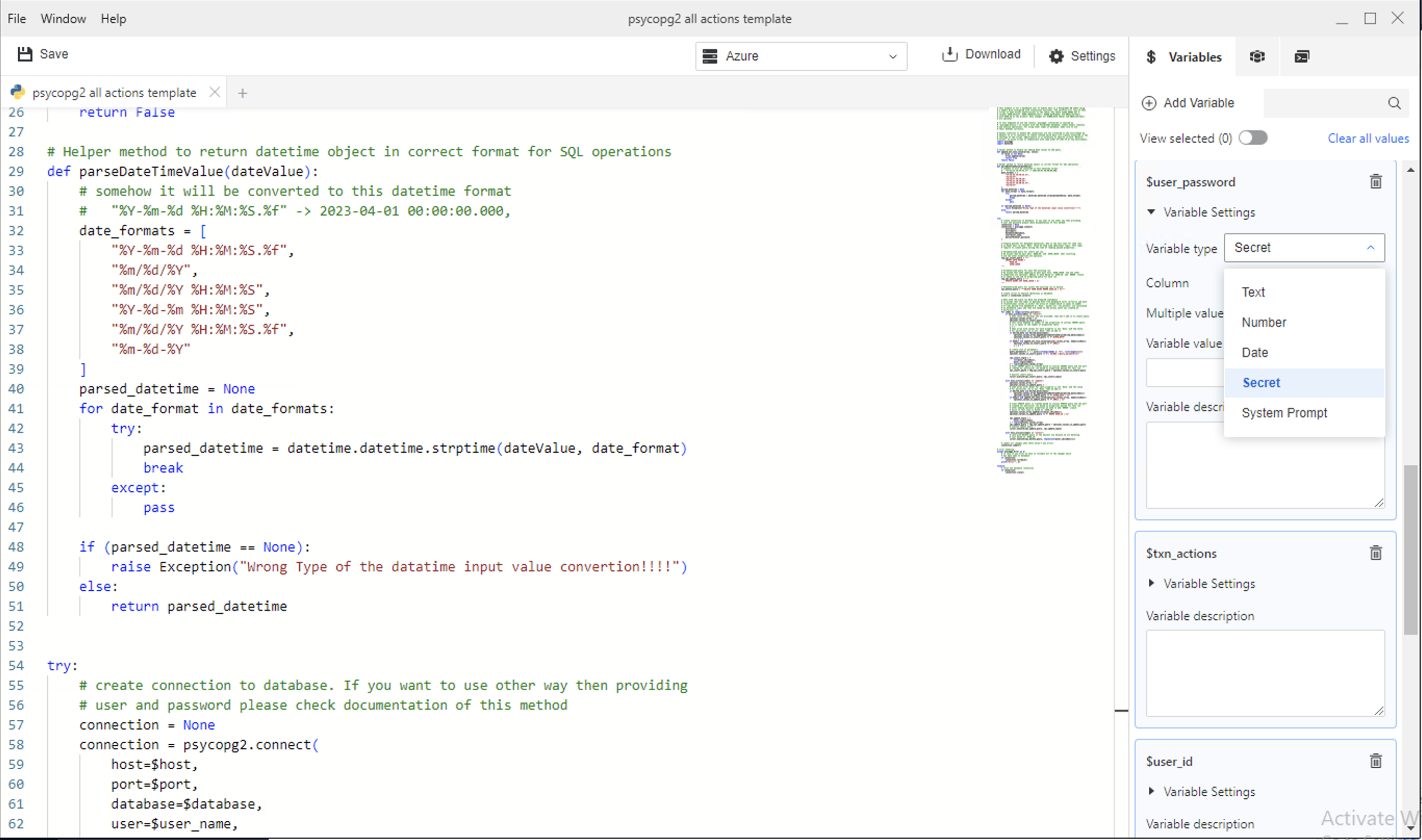
Task: Click the magnifier icon in the variable search box
Action: 1394,103
